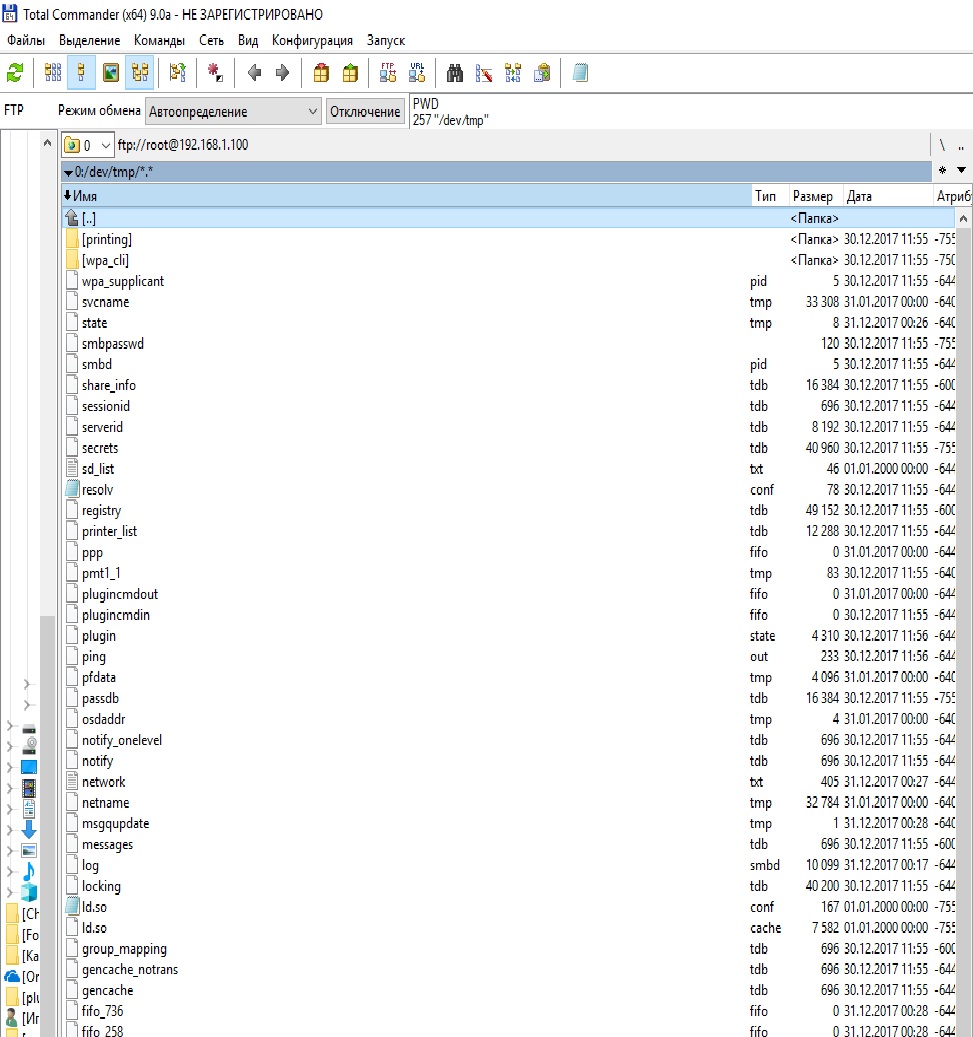Screen dimensions: 973x1037
Task: Open the drive selection dropdown showing 0
Action: point(87,145)
